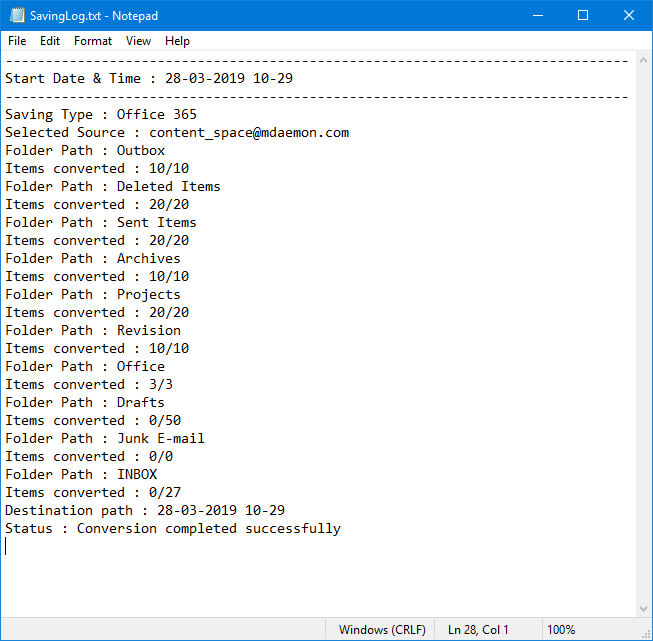Click the 'Destination path : 28-03-2019 10-29' line
Viewport: 653px width, 641px height.
pyautogui.click(x=145, y=510)
